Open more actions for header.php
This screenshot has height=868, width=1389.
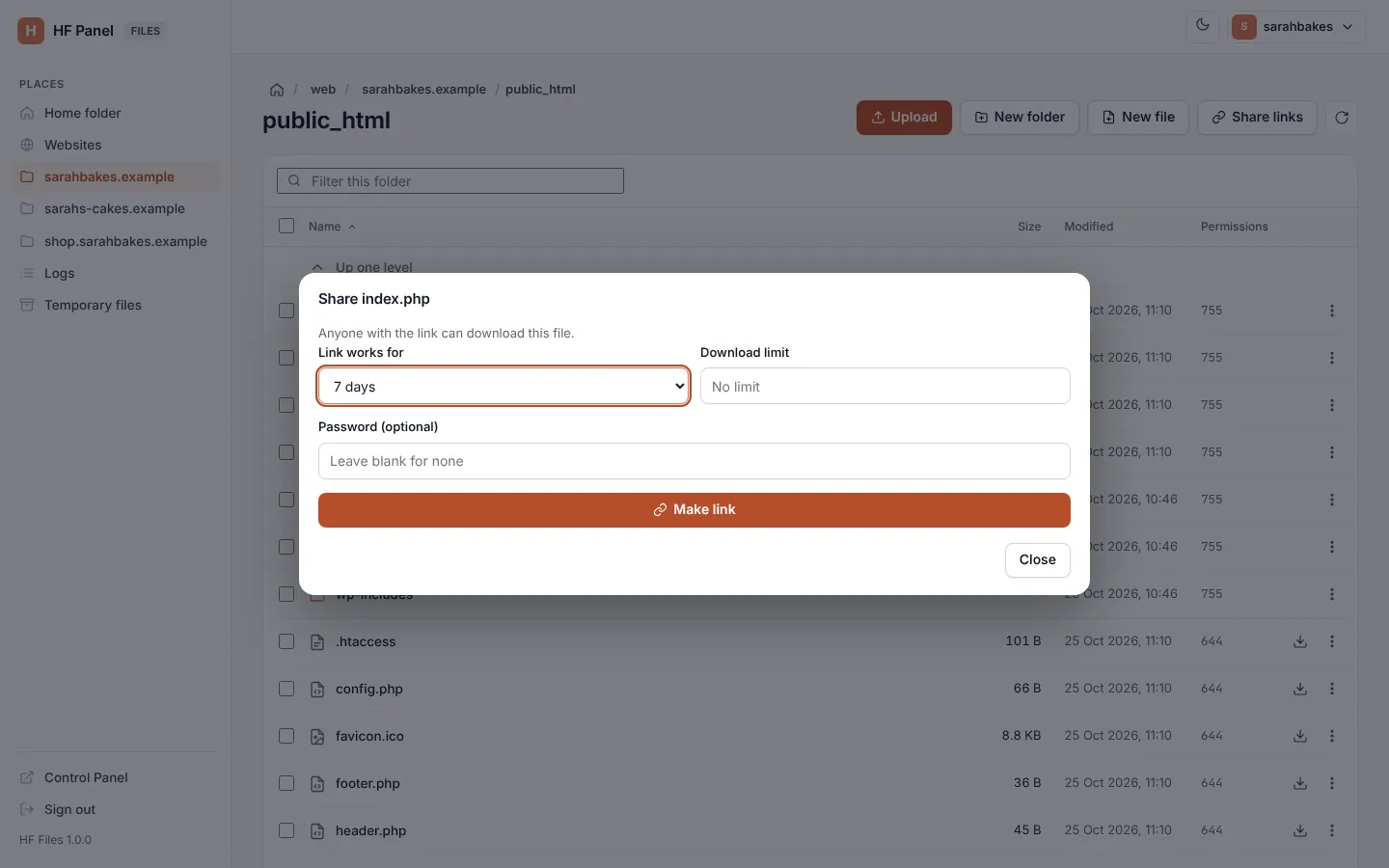click(1332, 830)
